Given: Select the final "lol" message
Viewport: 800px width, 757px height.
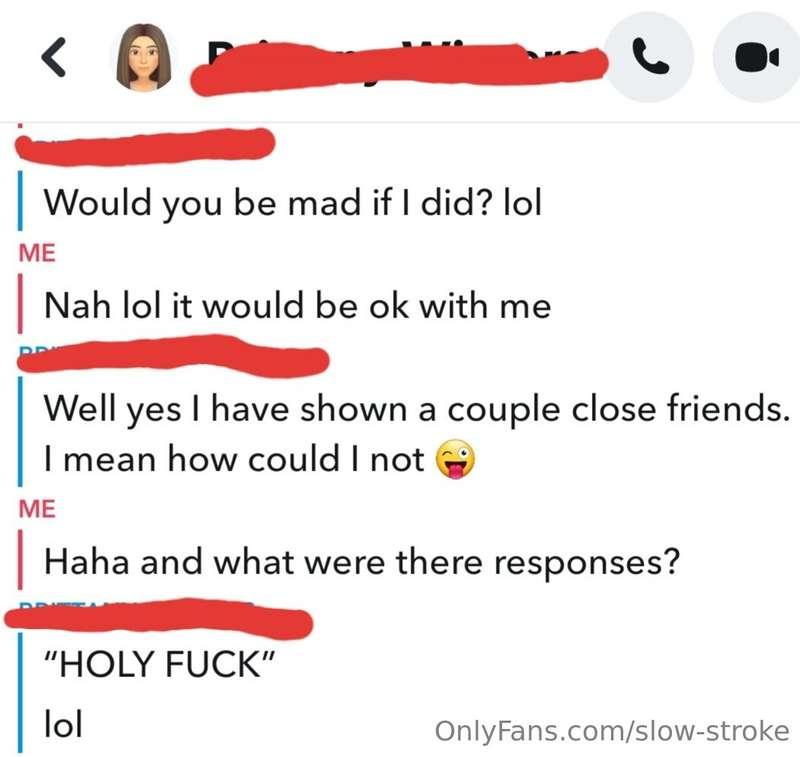Looking at the screenshot, I should 63,724.
